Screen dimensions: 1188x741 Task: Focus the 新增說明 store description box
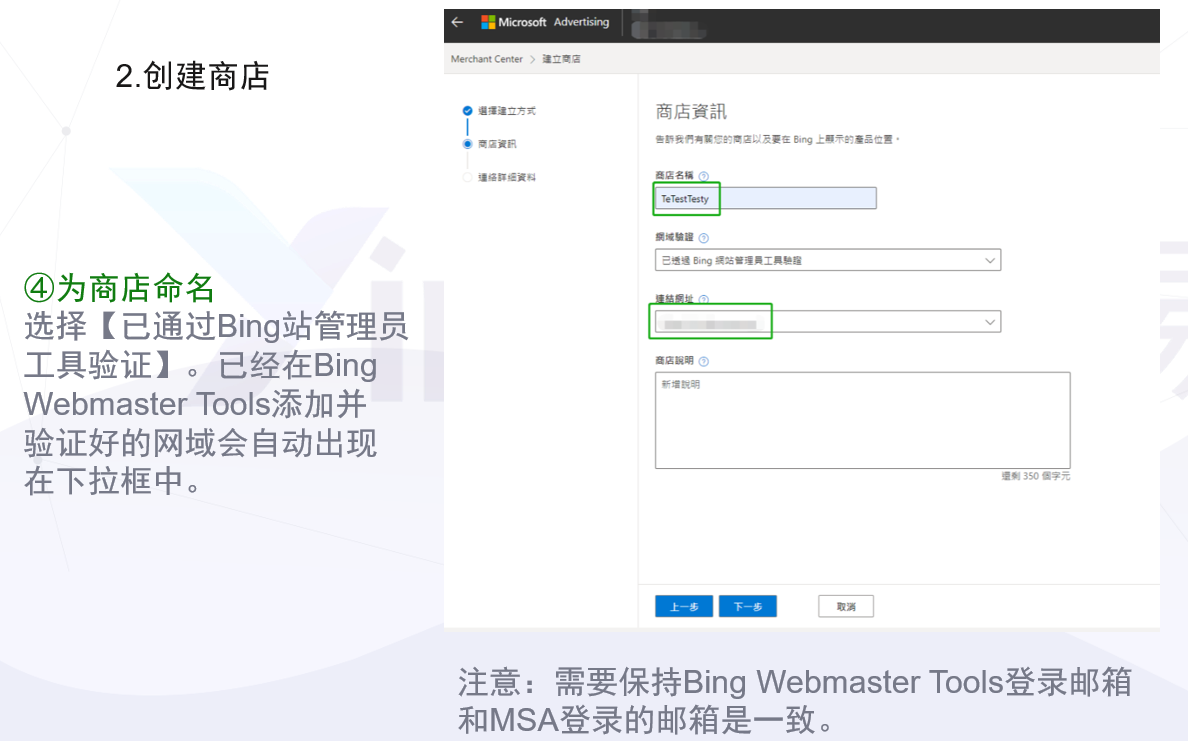(862, 420)
